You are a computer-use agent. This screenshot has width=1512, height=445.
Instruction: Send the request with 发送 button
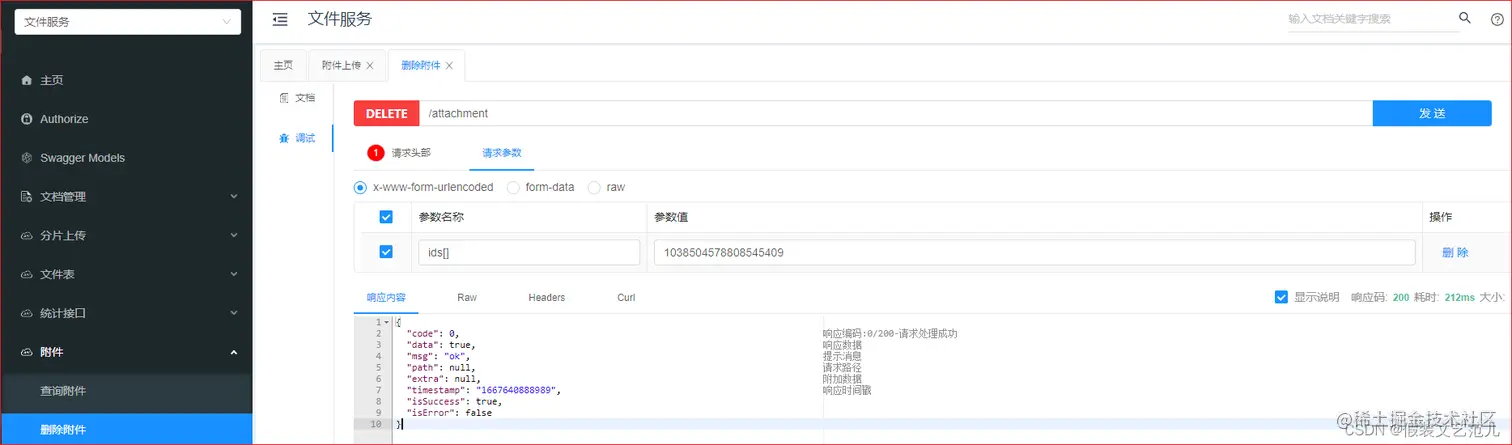(x=1432, y=114)
